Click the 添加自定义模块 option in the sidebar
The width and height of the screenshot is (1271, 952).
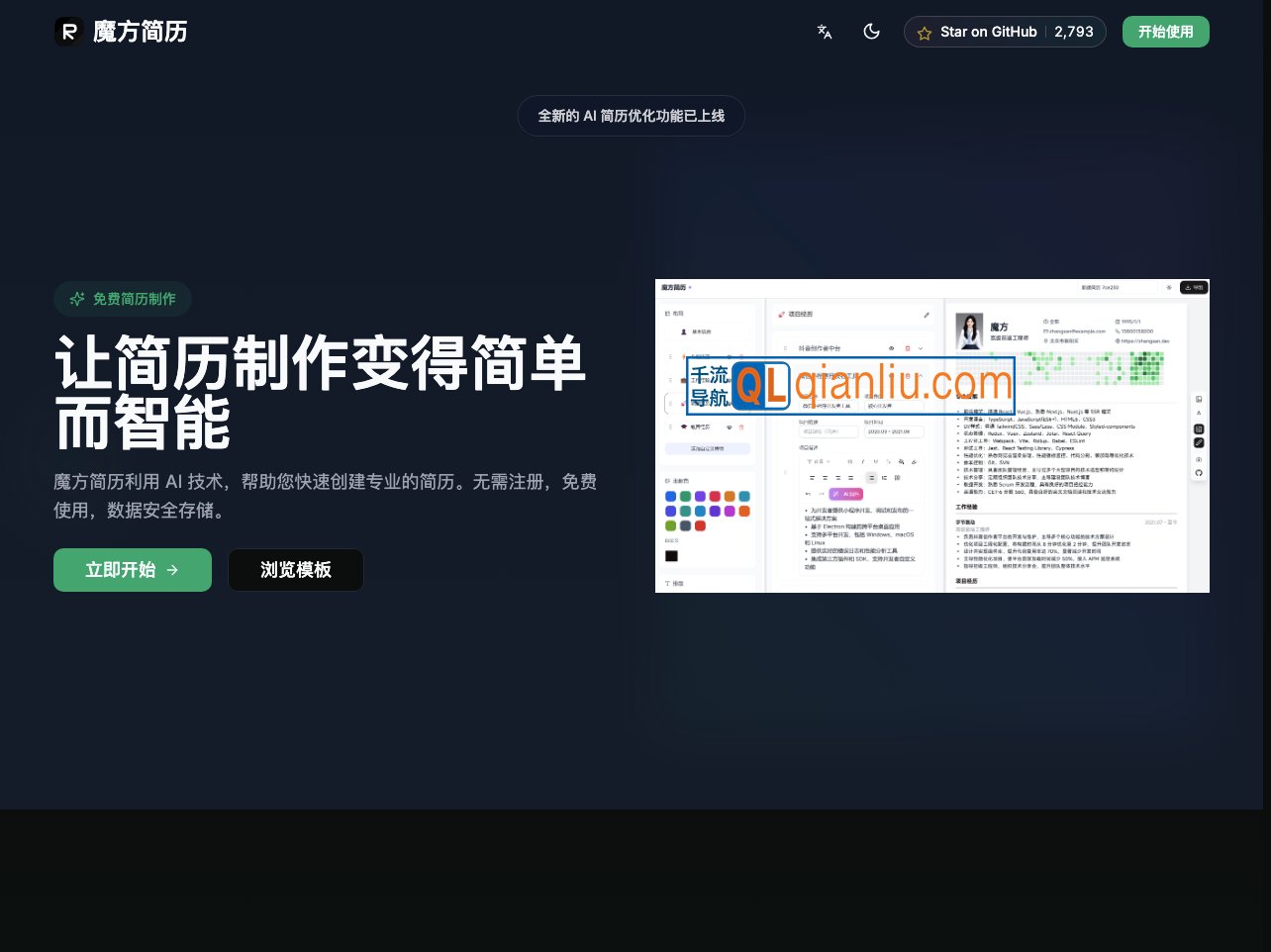click(x=707, y=448)
